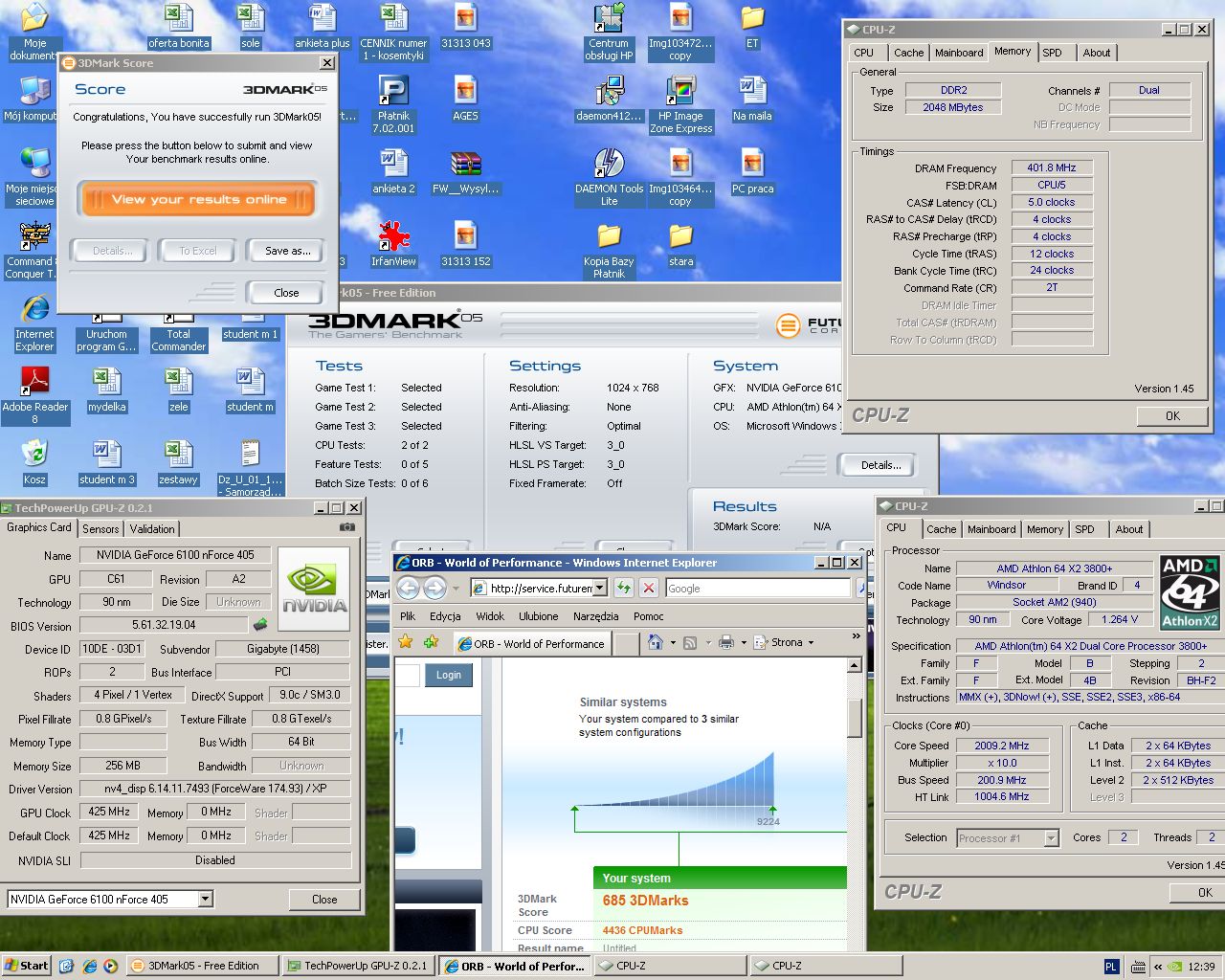Viewport: 1225px width, 980px height.
Task: Open HP Image Zone Express icon
Action: coord(680,104)
